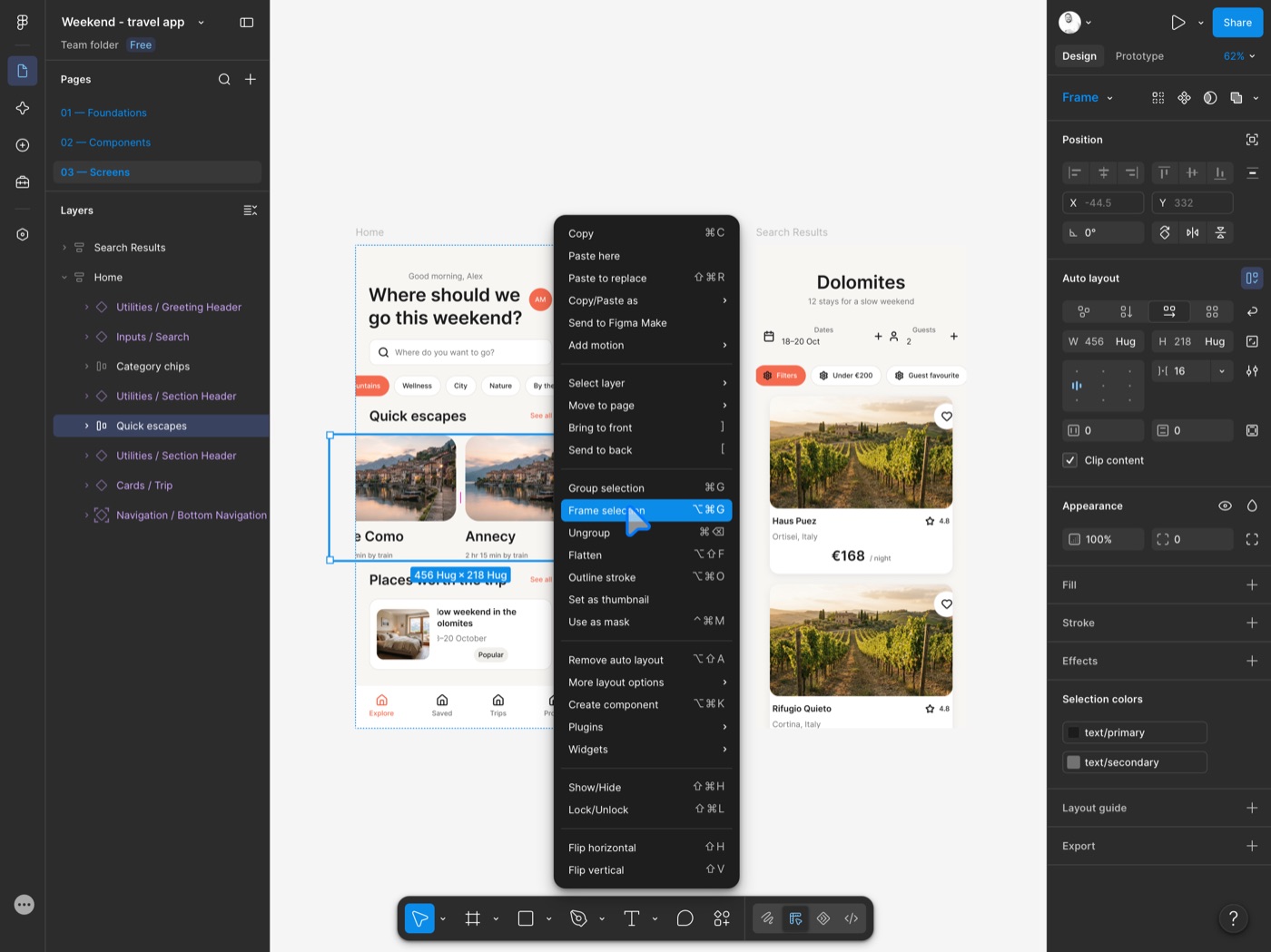
Task: Open Move tool options chevron
Action: (443, 919)
